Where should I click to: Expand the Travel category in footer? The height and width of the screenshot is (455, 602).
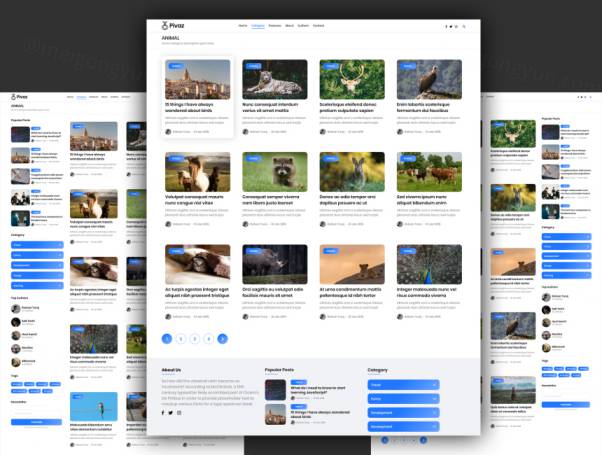pyautogui.click(x=403, y=384)
